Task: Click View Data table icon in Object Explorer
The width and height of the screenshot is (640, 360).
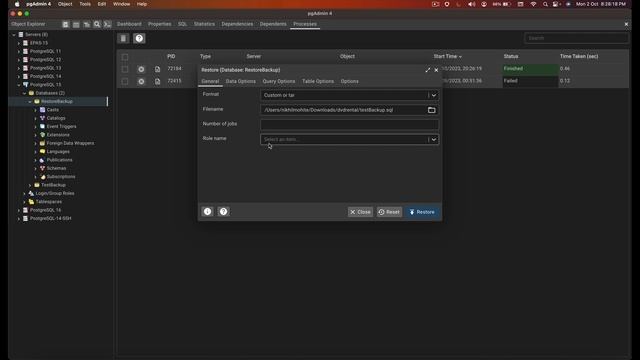Action: point(76,24)
